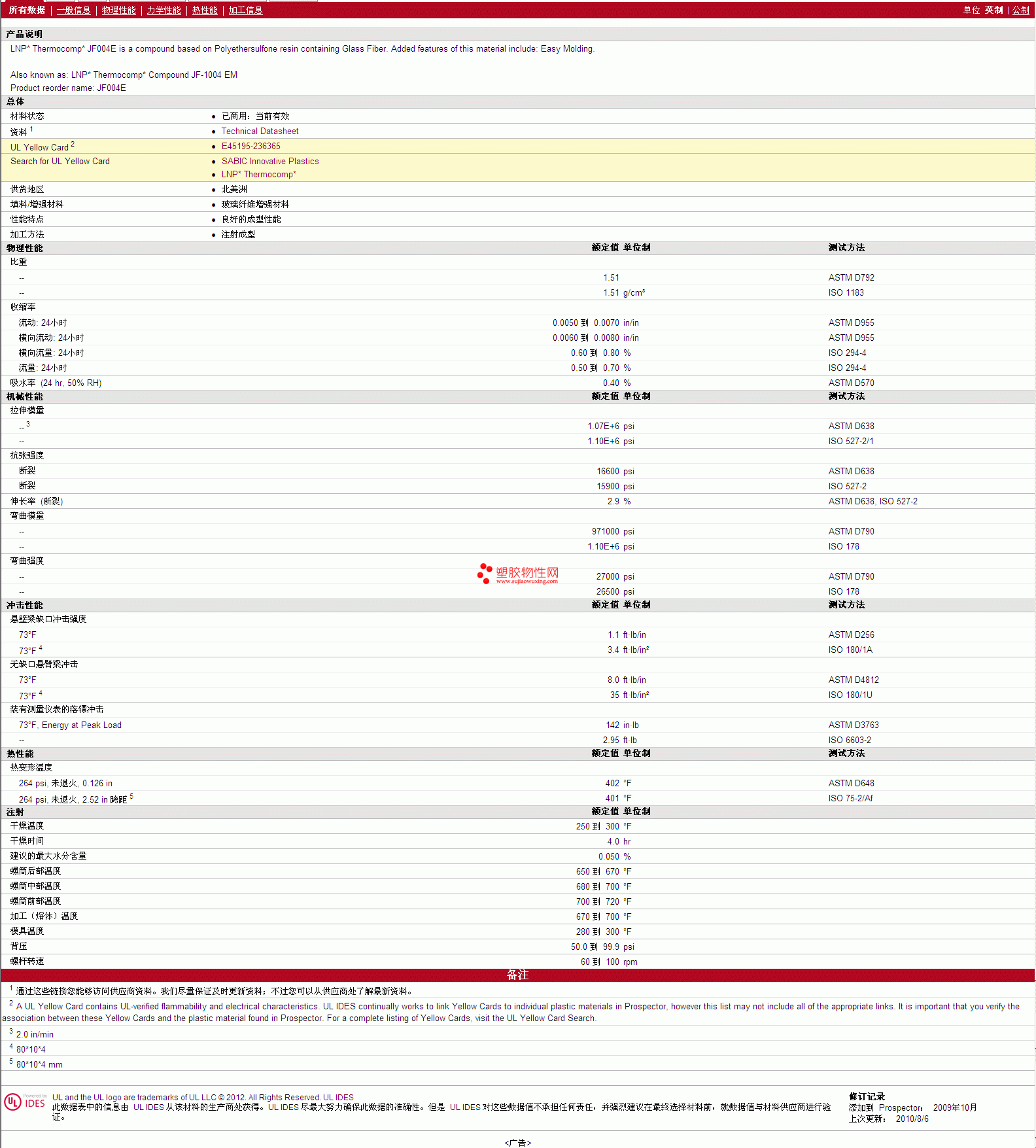This screenshot has width=1036, height=1148.
Task: Click the ISO 180/1U test method
Action: 850,695
